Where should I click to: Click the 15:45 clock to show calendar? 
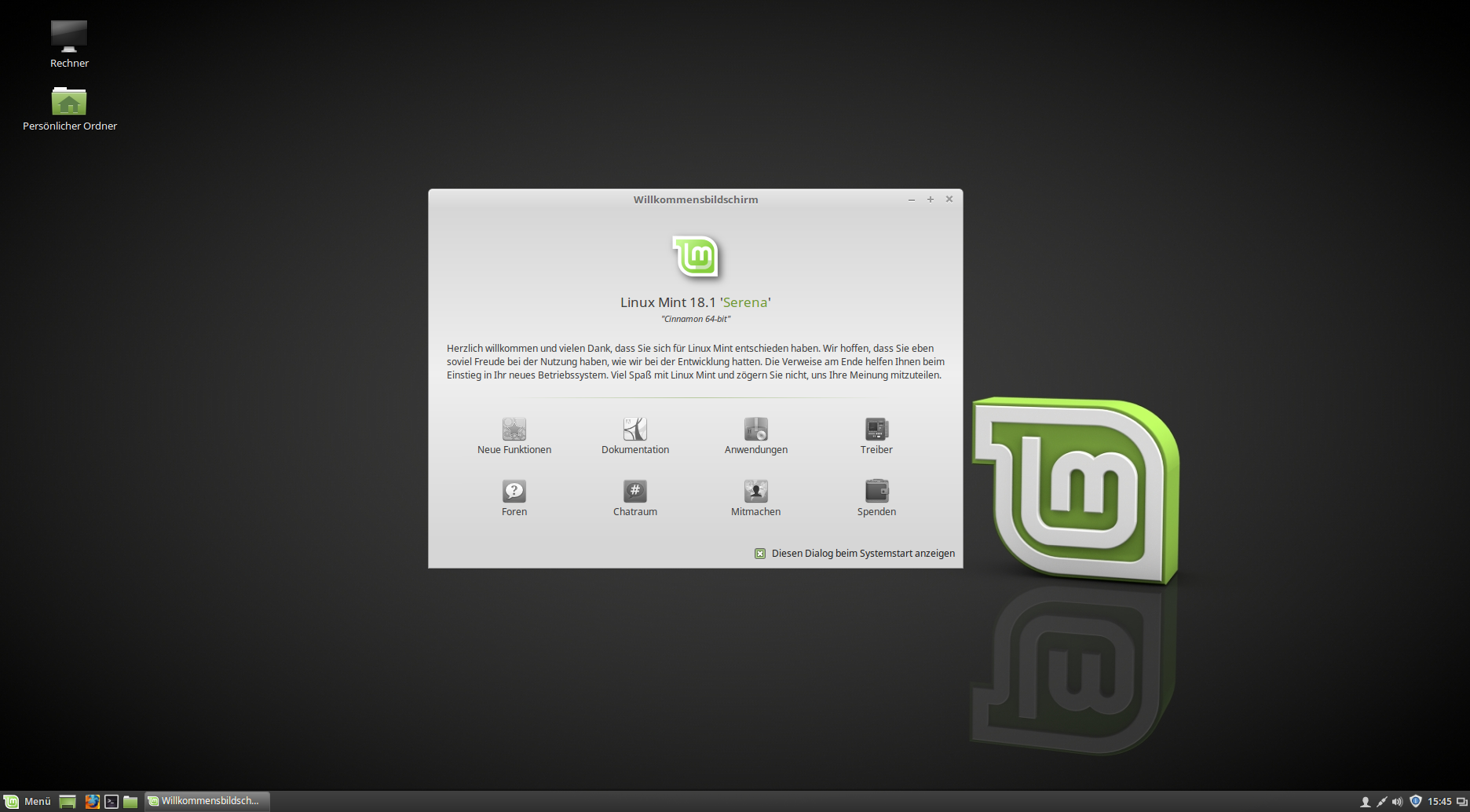(1439, 802)
